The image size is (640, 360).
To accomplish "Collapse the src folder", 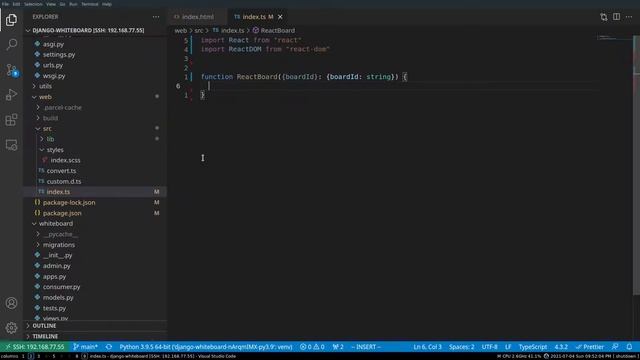I will point(95,129).
